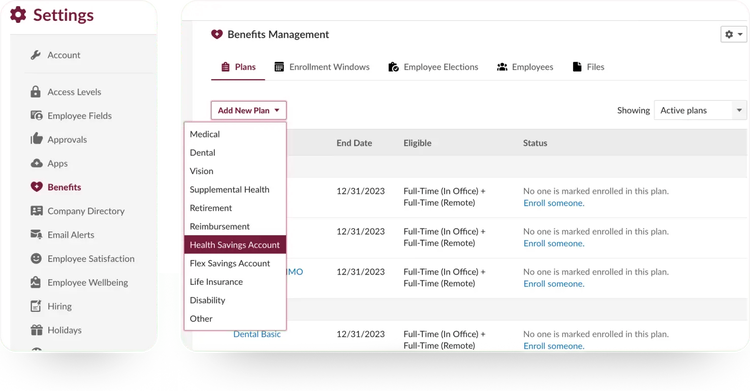Click the Benefits Management heart icon
This screenshot has width=750, height=391.
point(217,34)
